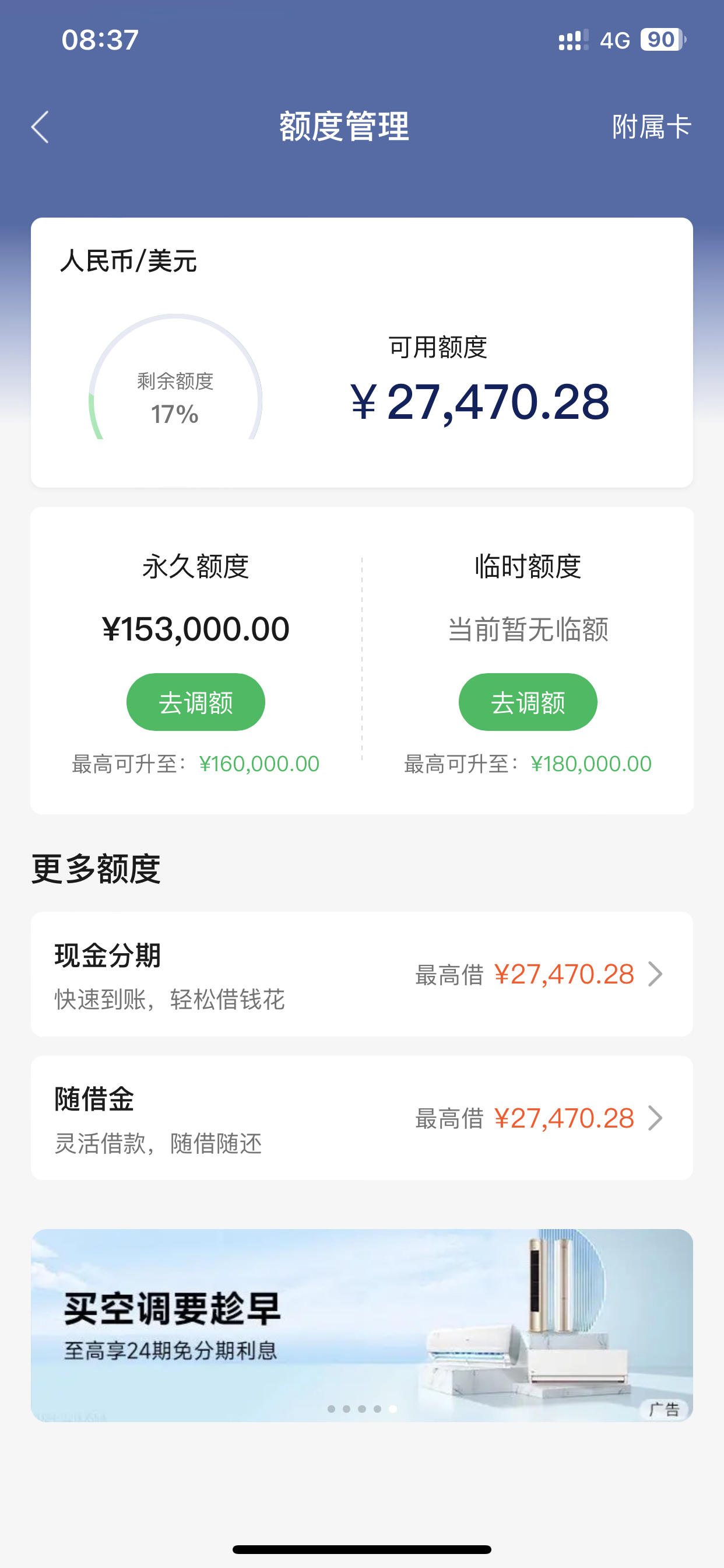The height and width of the screenshot is (1568, 724).
Task: Click 去调额 under 永久额度
Action: (195, 702)
